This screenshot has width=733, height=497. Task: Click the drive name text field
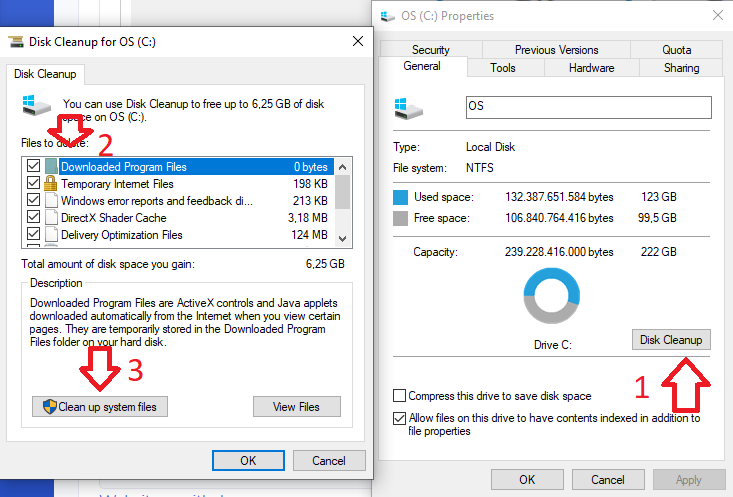point(588,107)
